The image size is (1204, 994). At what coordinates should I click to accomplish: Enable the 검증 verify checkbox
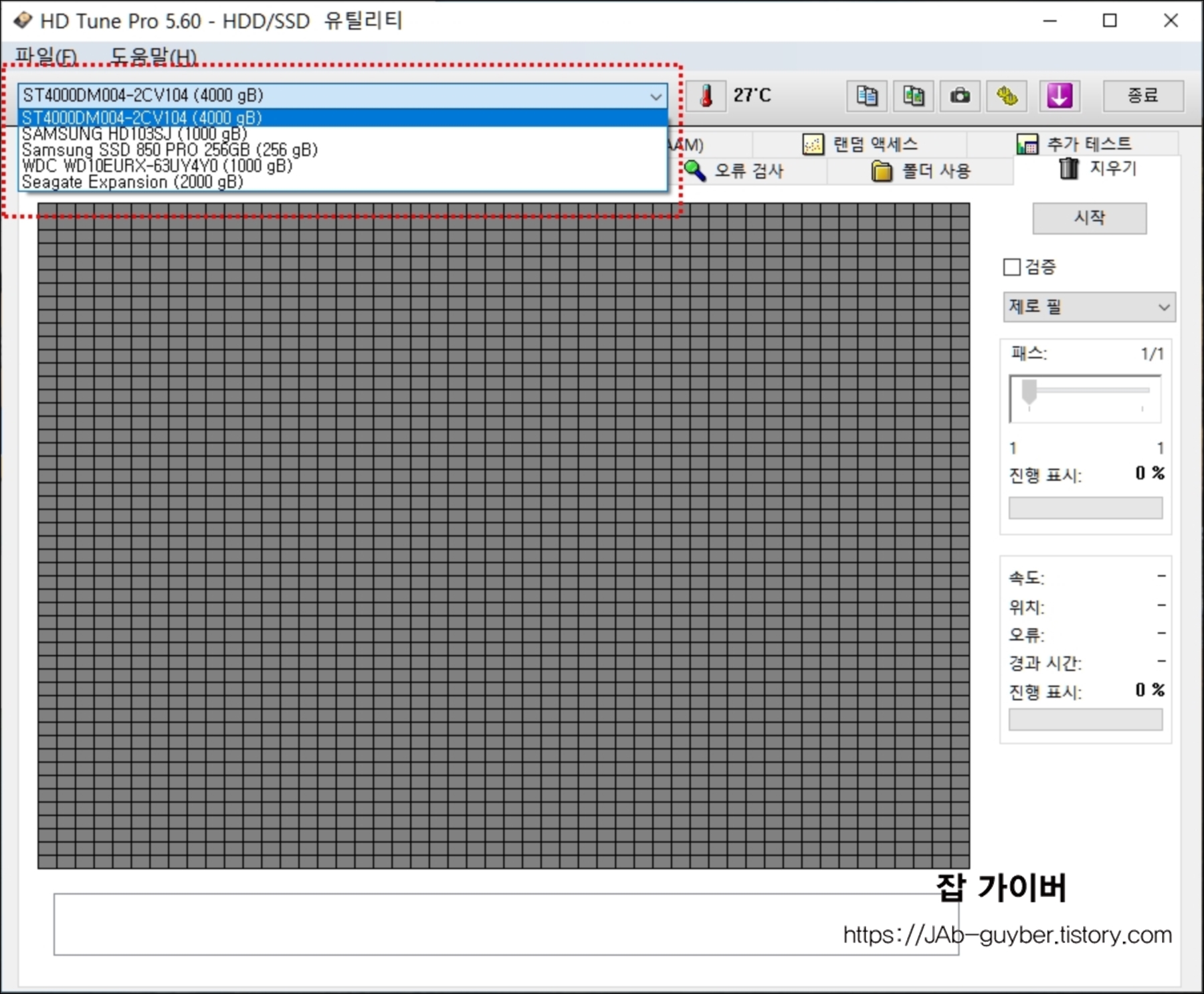[x=1012, y=267]
